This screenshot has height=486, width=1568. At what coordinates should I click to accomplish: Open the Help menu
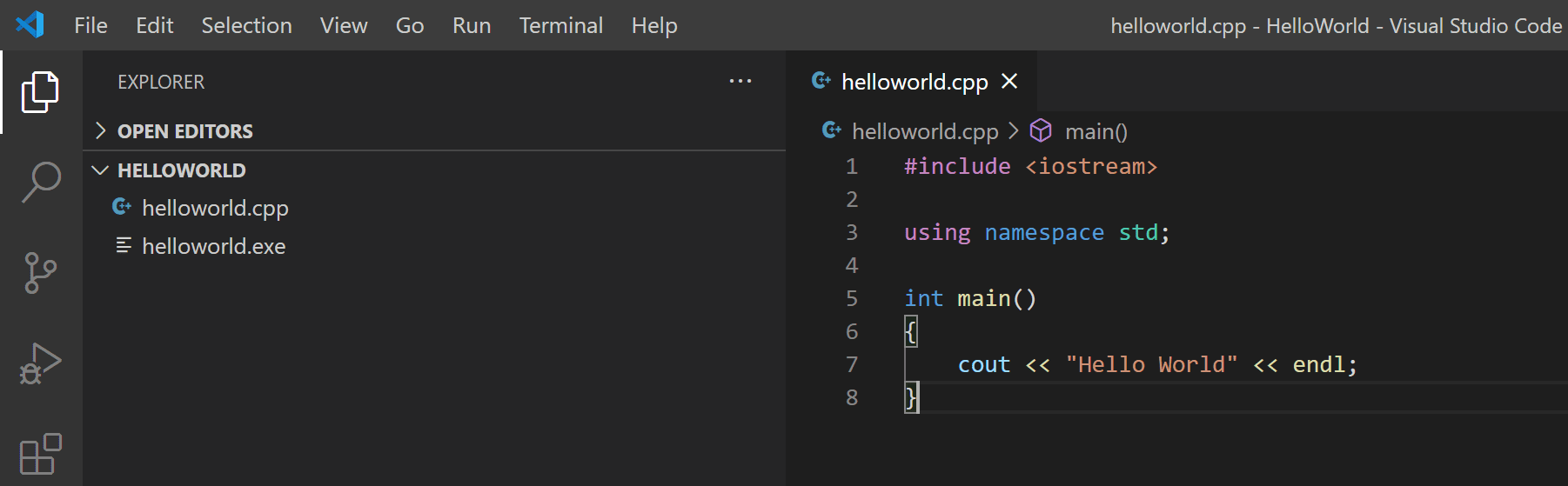(654, 25)
